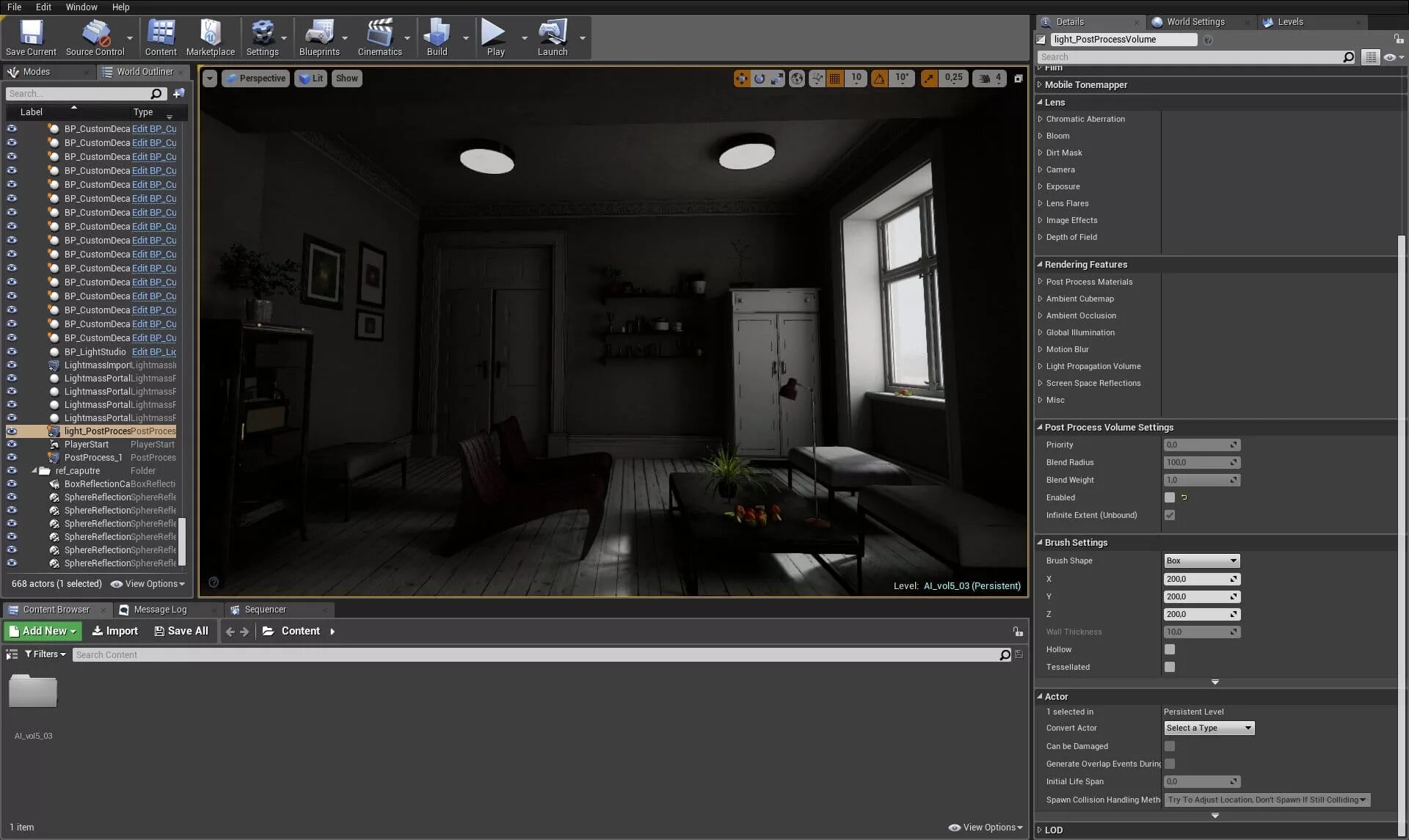Open Convert Actor Select a Type dropdown
Viewport: 1409px width, 840px height.
[x=1209, y=728]
